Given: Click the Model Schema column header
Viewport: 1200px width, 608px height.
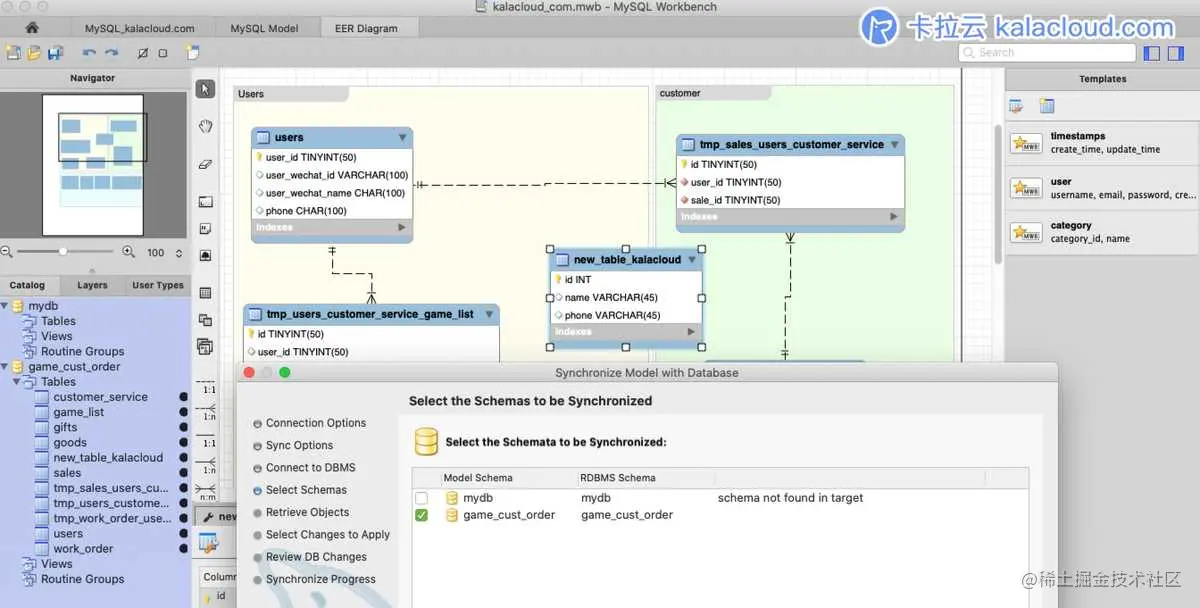Looking at the screenshot, I should [x=478, y=478].
